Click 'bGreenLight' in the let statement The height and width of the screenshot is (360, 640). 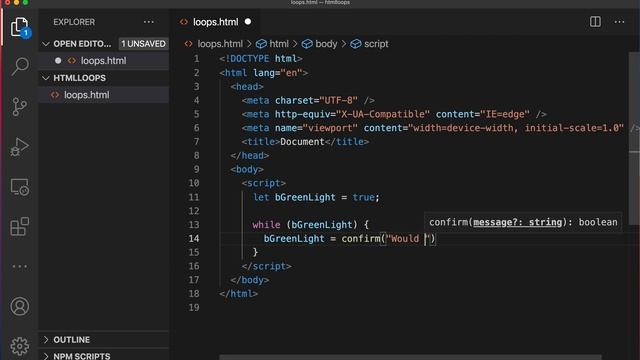(305, 197)
